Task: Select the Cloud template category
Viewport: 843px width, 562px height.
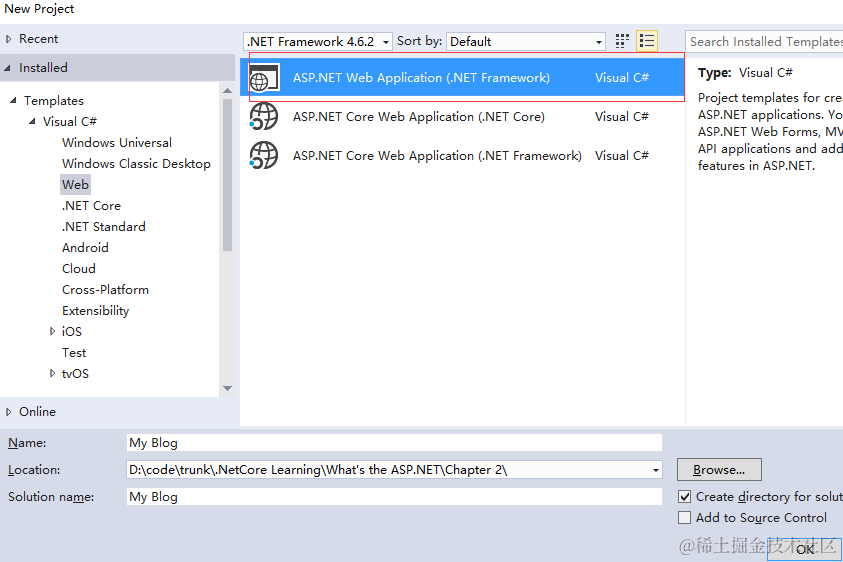Action: click(78, 268)
